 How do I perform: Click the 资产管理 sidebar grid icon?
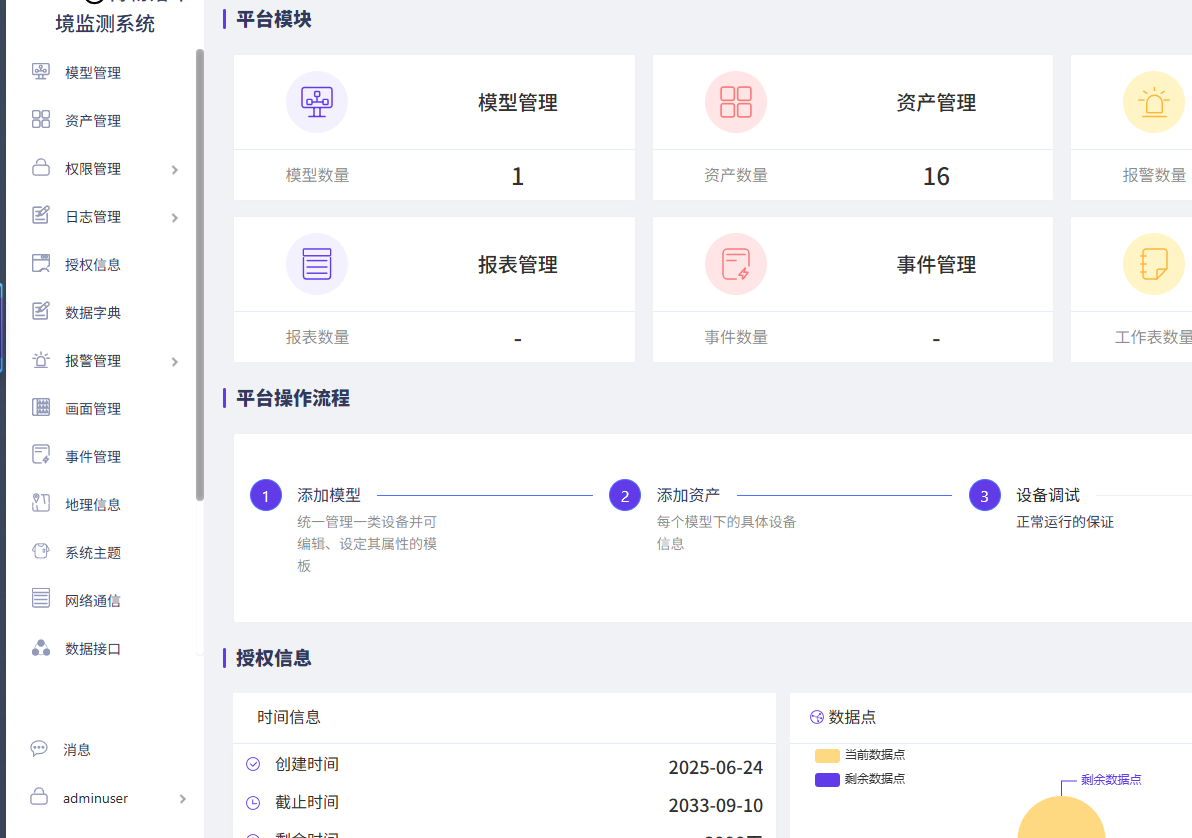pyautogui.click(x=41, y=119)
